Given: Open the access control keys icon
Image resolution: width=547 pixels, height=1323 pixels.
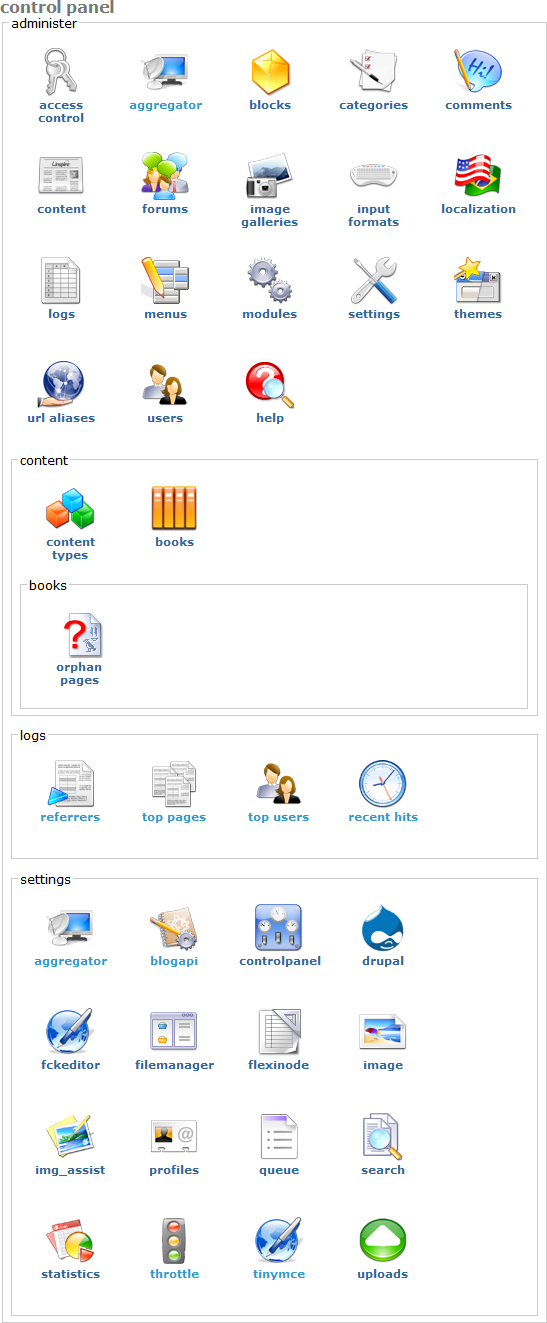Looking at the screenshot, I should [x=61, y=72].
